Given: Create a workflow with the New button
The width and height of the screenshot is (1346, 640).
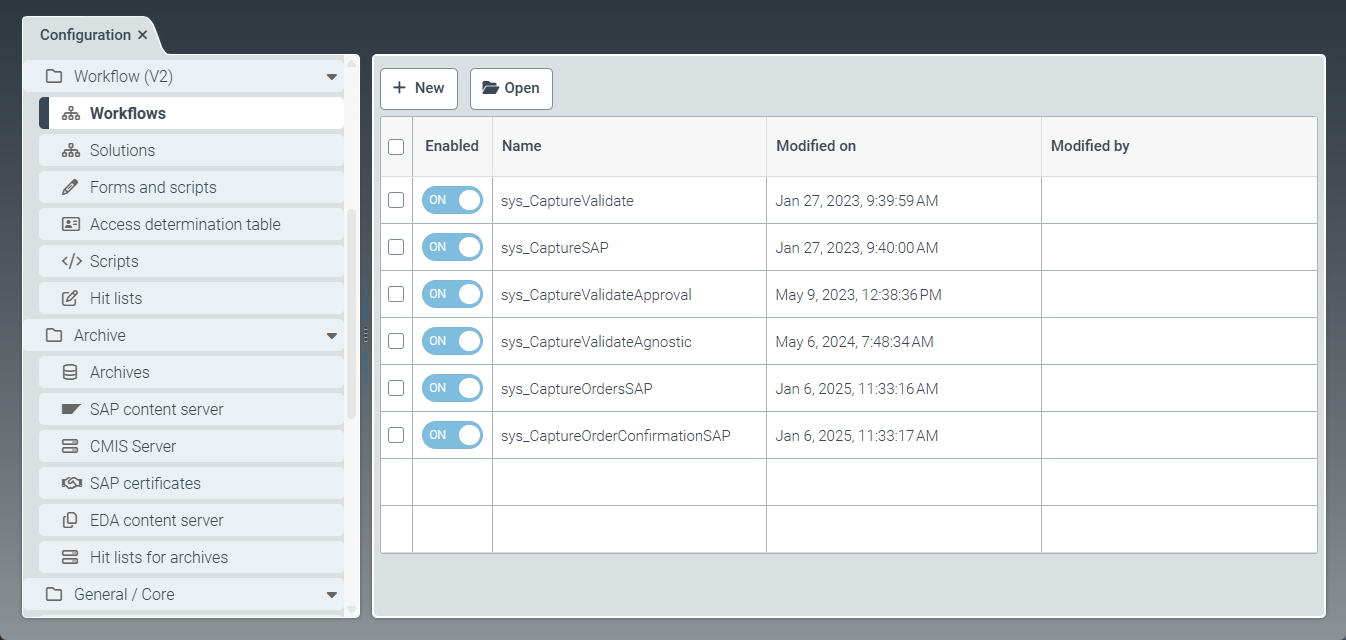Looking at the screenshot, I should pyautogui.click(x=418, y=88).
